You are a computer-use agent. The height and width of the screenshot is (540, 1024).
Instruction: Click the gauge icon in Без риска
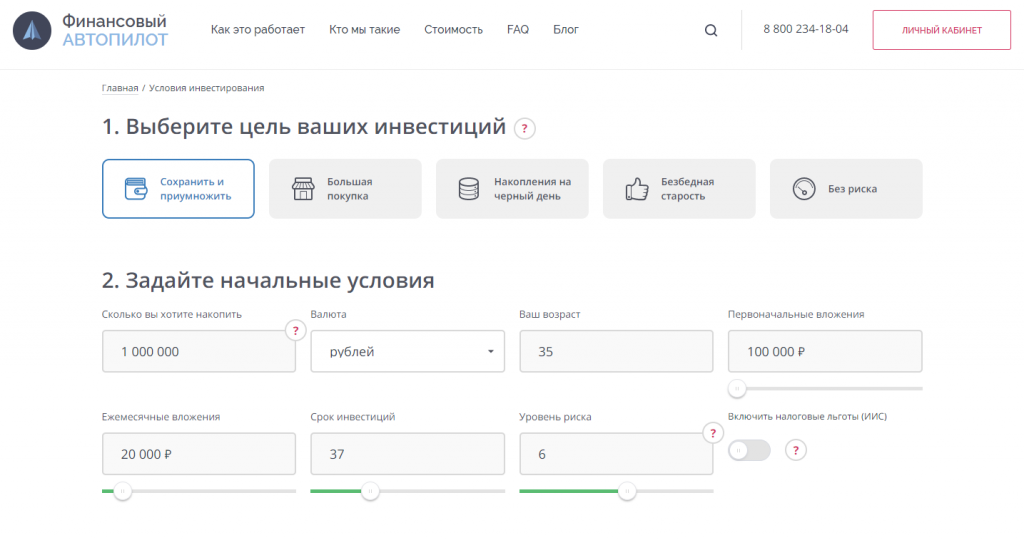point(804,189)
